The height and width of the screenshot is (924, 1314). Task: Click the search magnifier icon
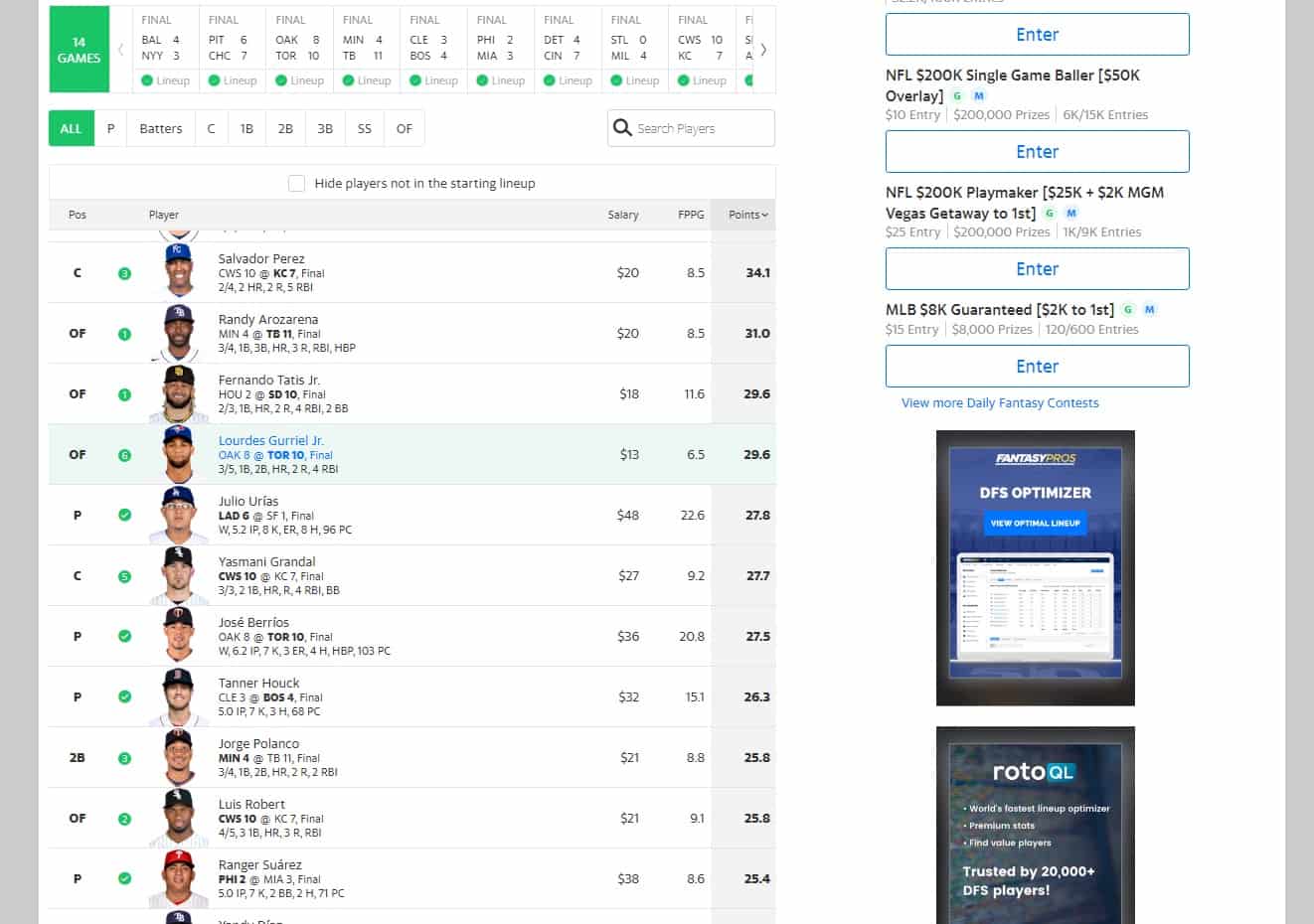point(622,128)
